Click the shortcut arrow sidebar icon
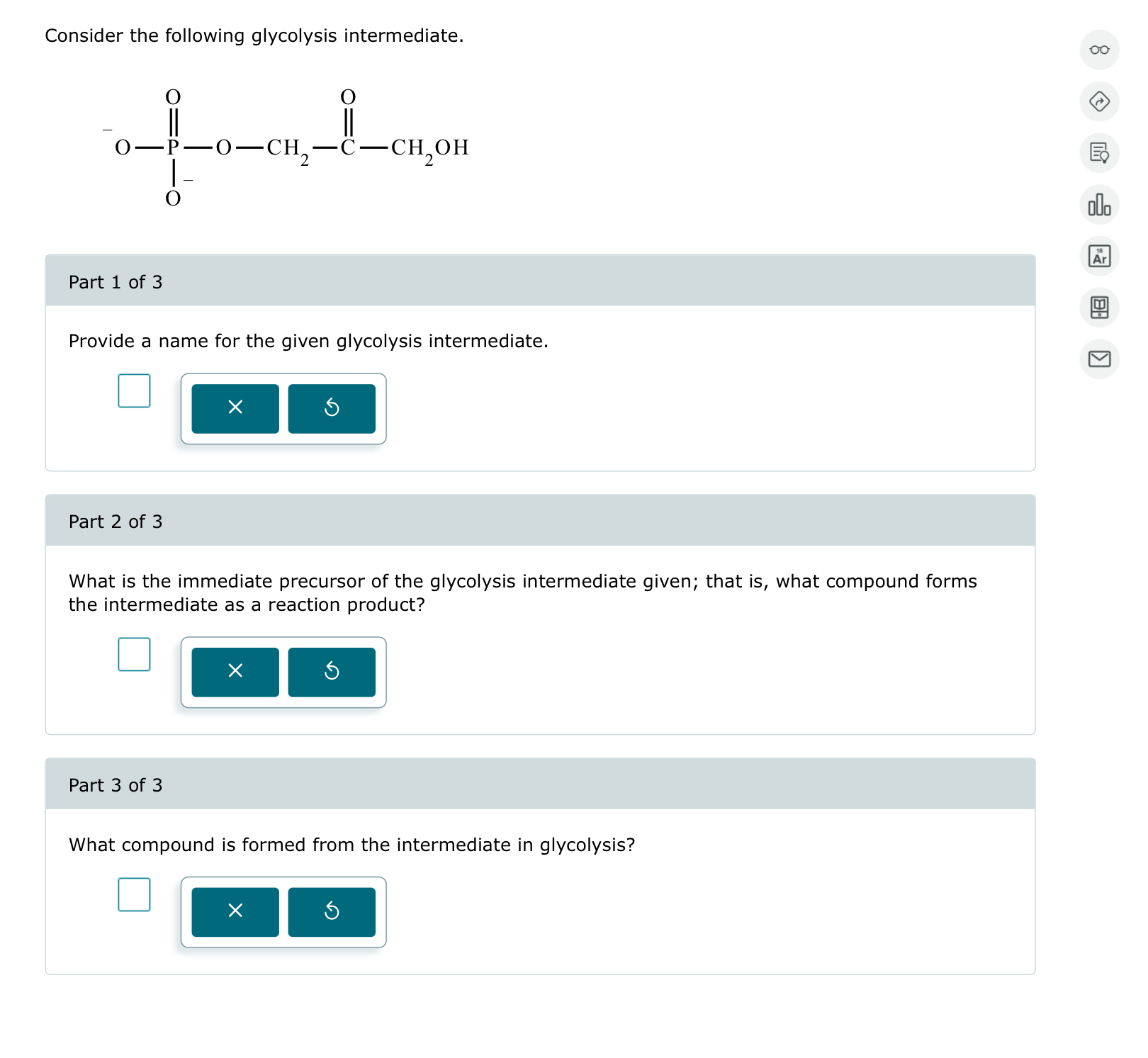 [x=1099, y=102]
